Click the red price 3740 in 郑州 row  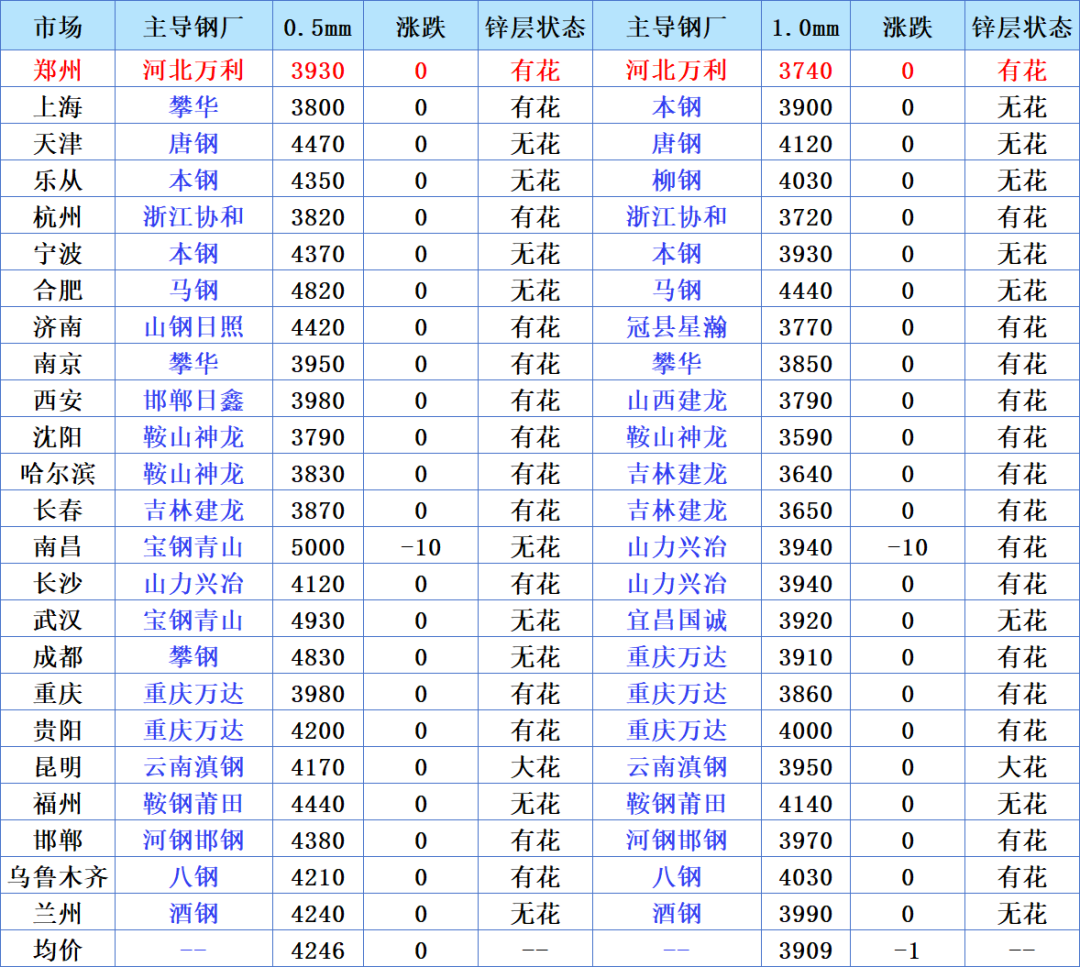805,70
